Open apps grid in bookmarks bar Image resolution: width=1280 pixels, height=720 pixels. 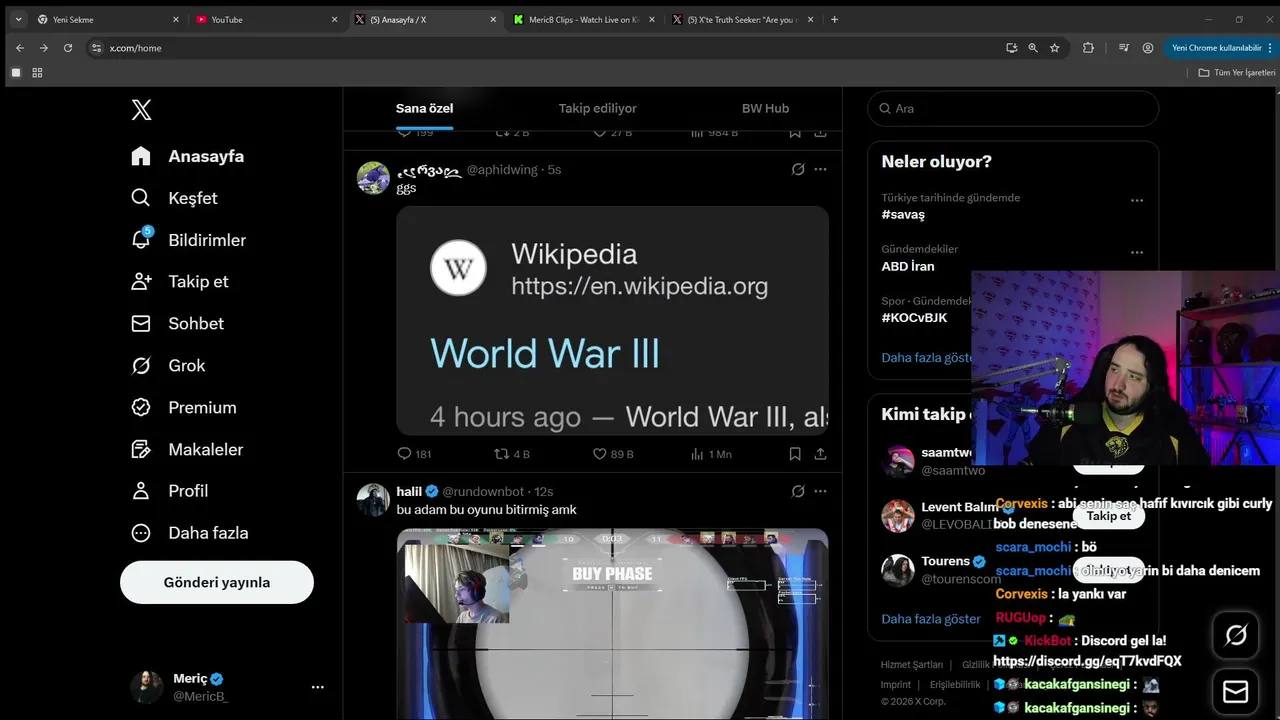pos(37,72)
